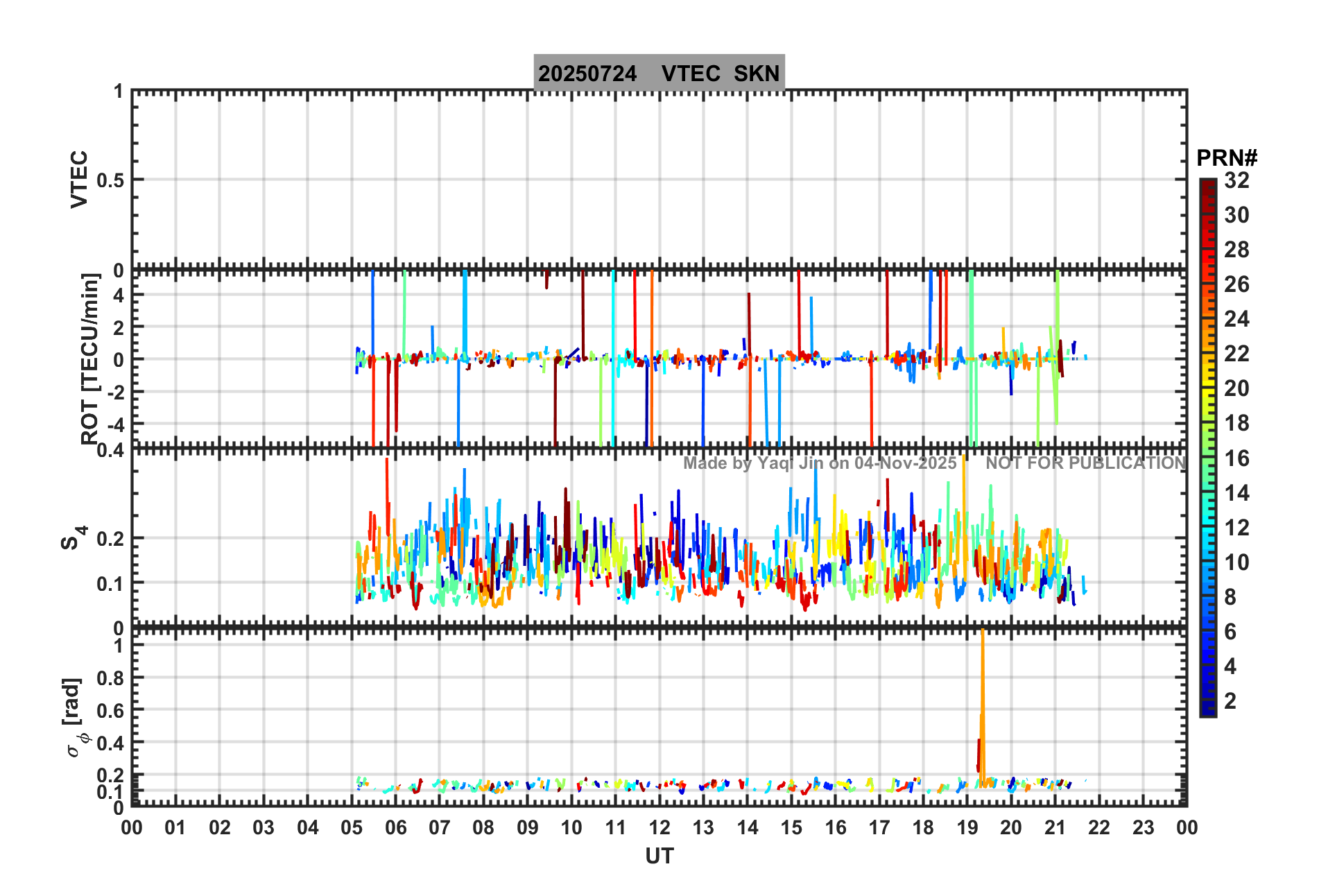Select x-axis hour tick 23

[x=1144, y=827]
